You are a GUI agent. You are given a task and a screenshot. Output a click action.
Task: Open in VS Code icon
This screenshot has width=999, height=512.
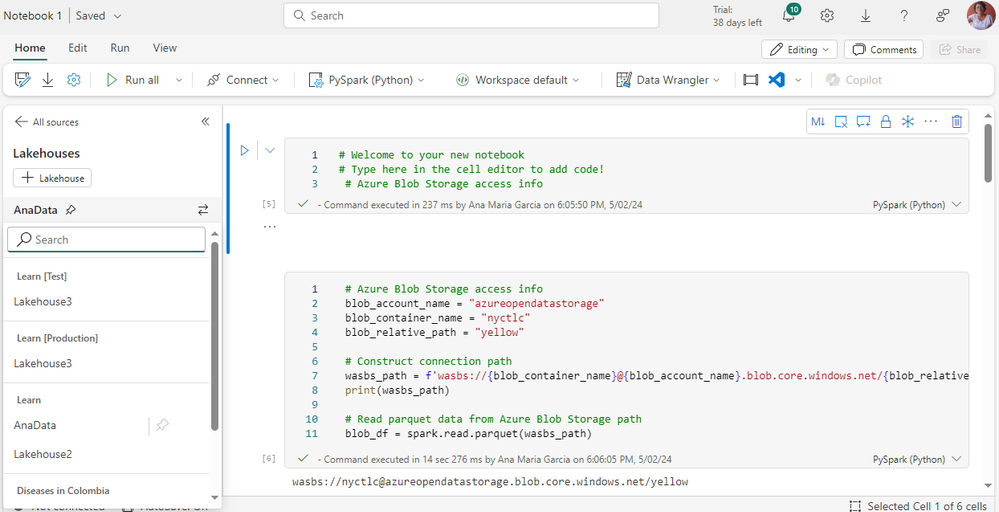click(x=776, y=80)
